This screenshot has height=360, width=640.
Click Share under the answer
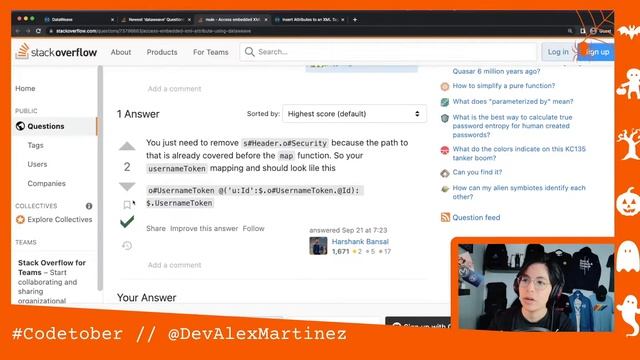pyautogui.click(x=156, y=229)
